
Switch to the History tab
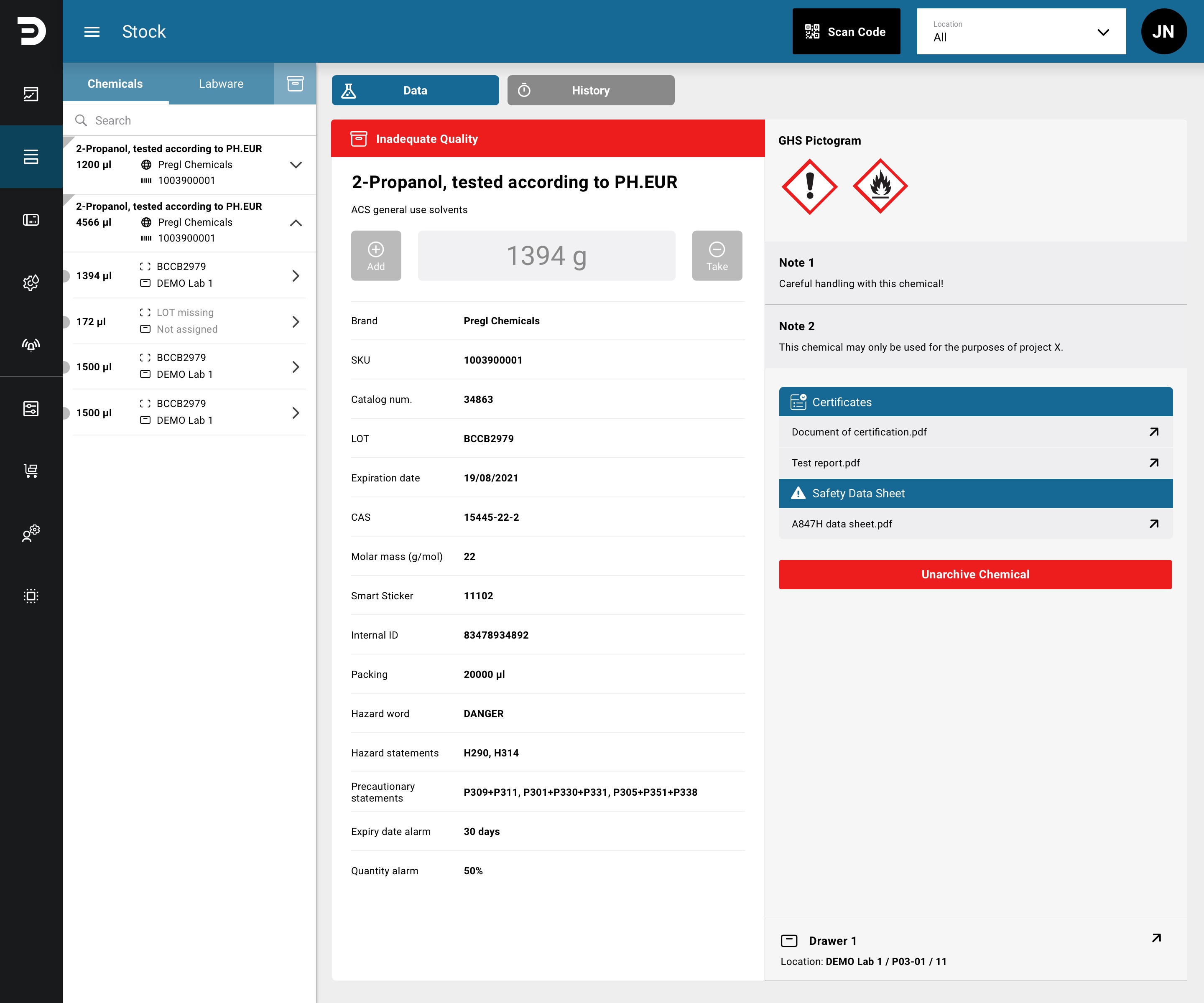(591, 91)
